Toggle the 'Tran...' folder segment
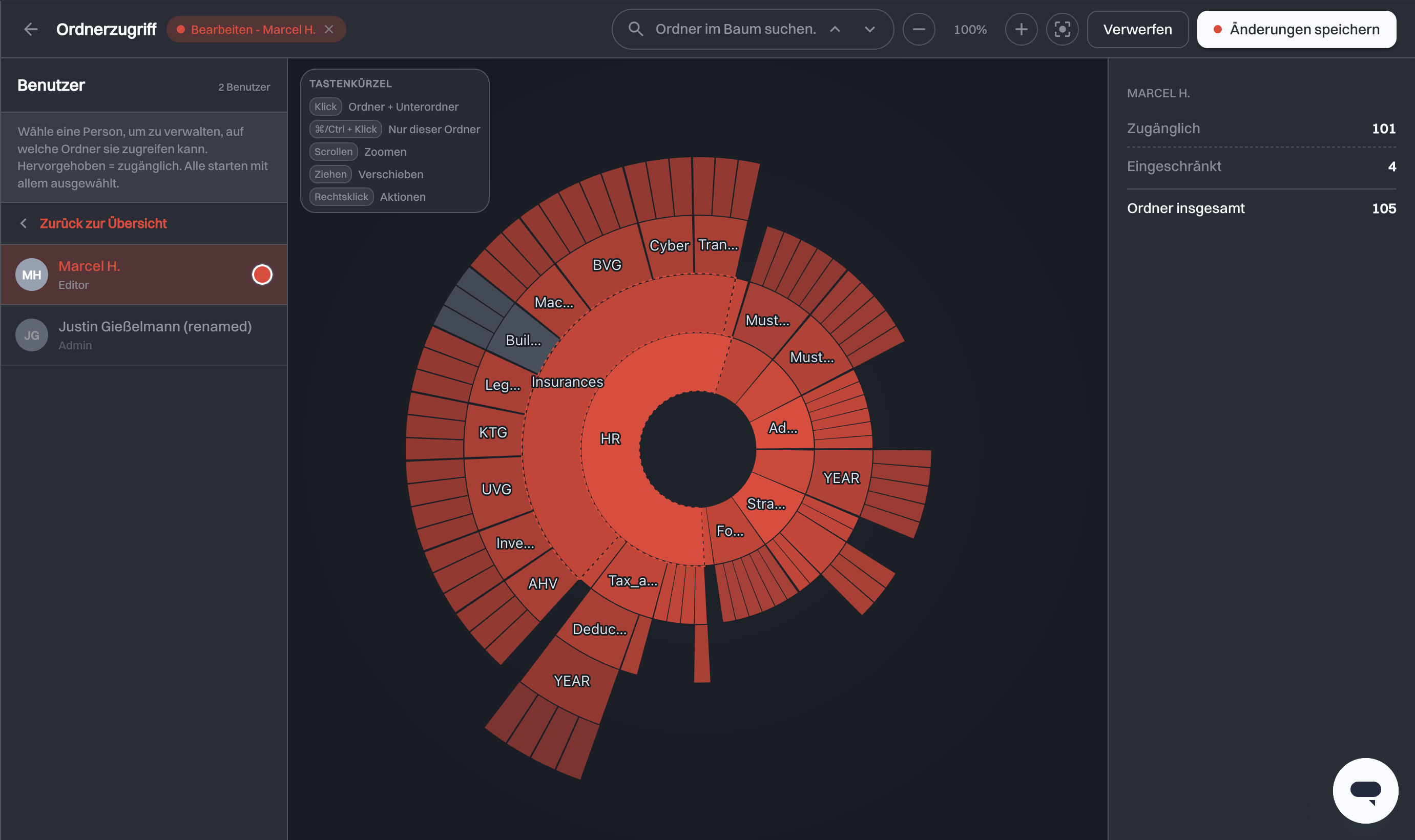Screen dimensions: 1415x840 (x=718, y=244)
